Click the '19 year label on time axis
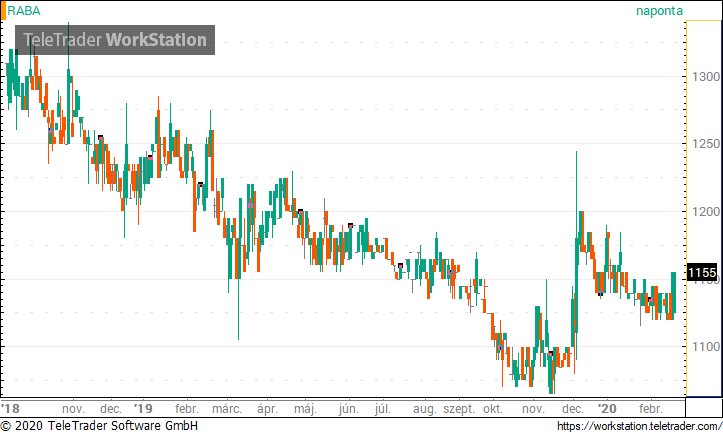The height and width of the screenshot is (435, 723). 143,409
